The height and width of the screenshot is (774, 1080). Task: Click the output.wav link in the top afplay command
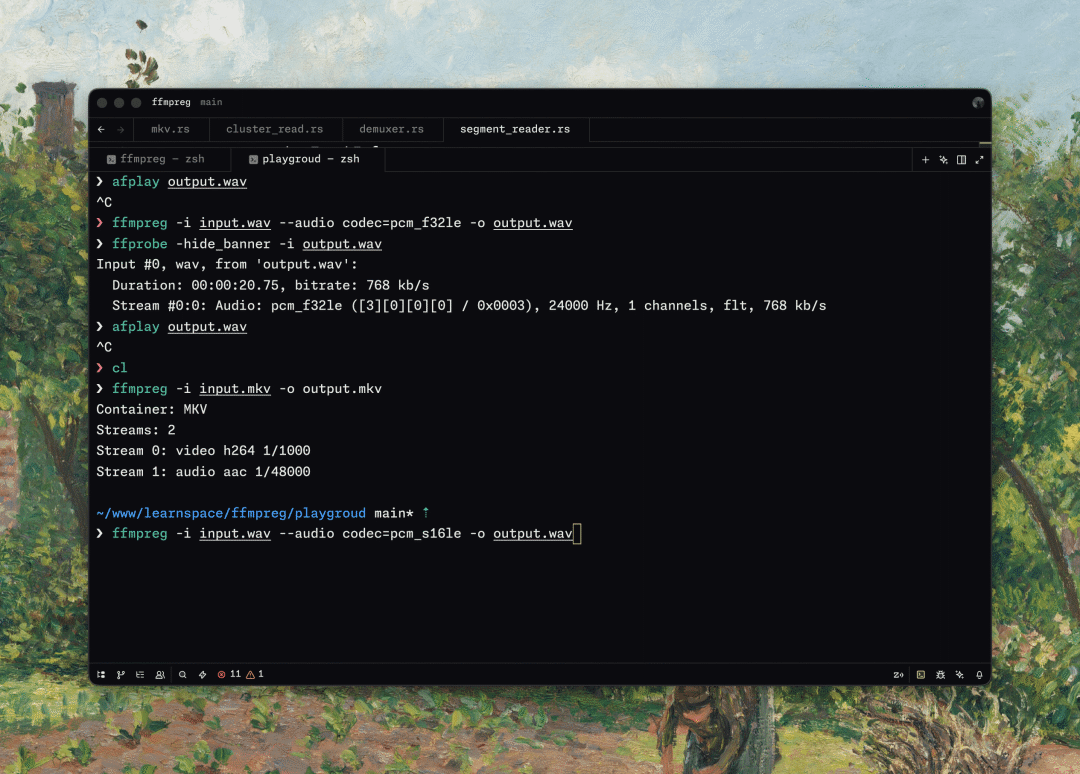click(x=207, y=182)
